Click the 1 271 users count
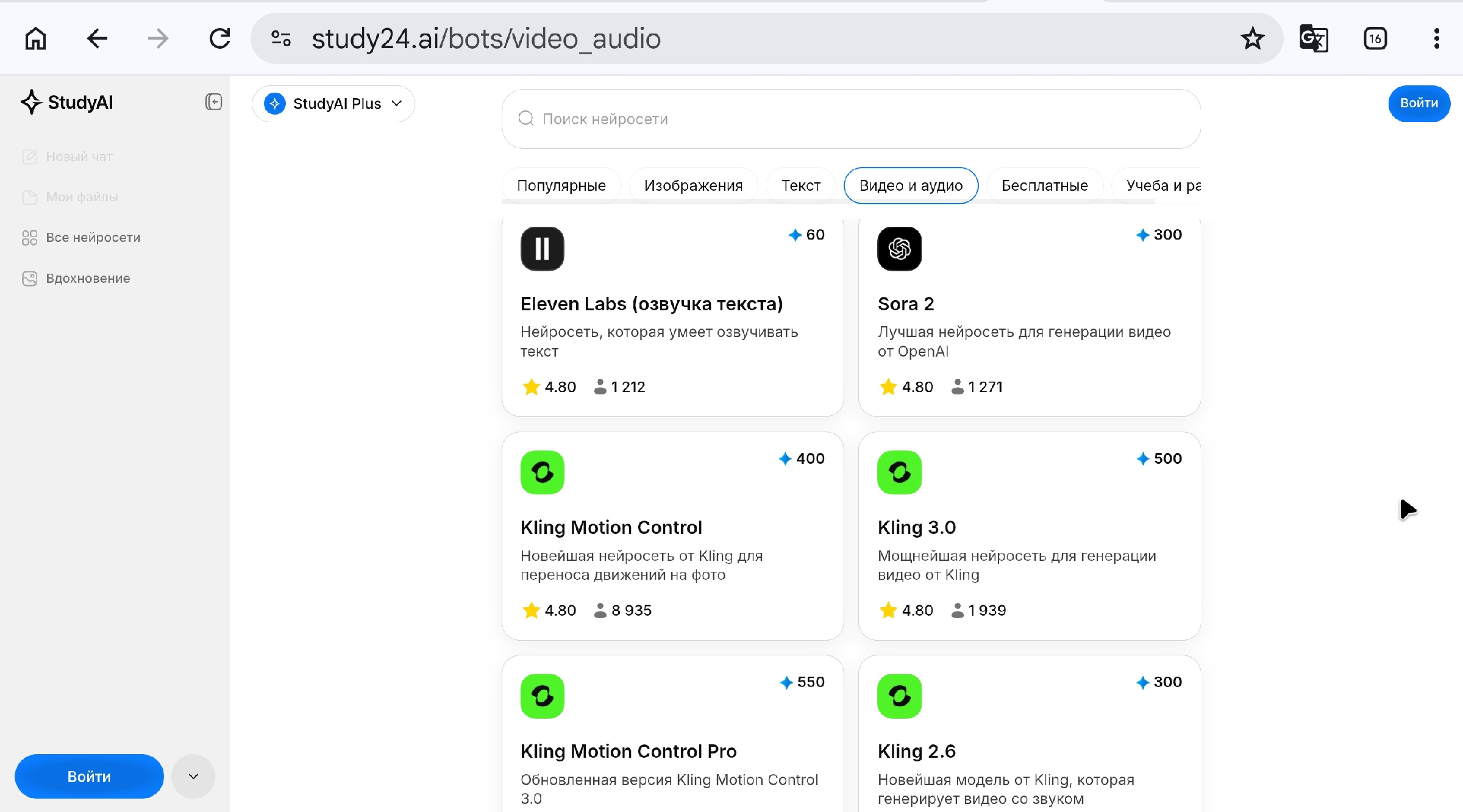The height and width of the screenshot is (812, 1463). click(986, 387)
